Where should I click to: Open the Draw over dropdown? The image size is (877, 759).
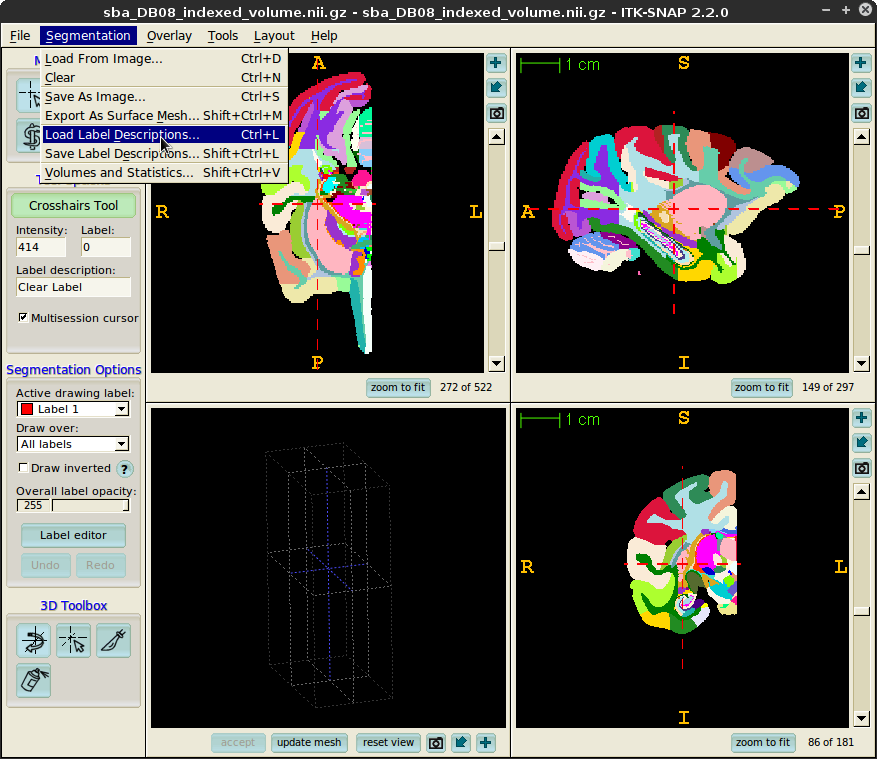tap(73, 444)
